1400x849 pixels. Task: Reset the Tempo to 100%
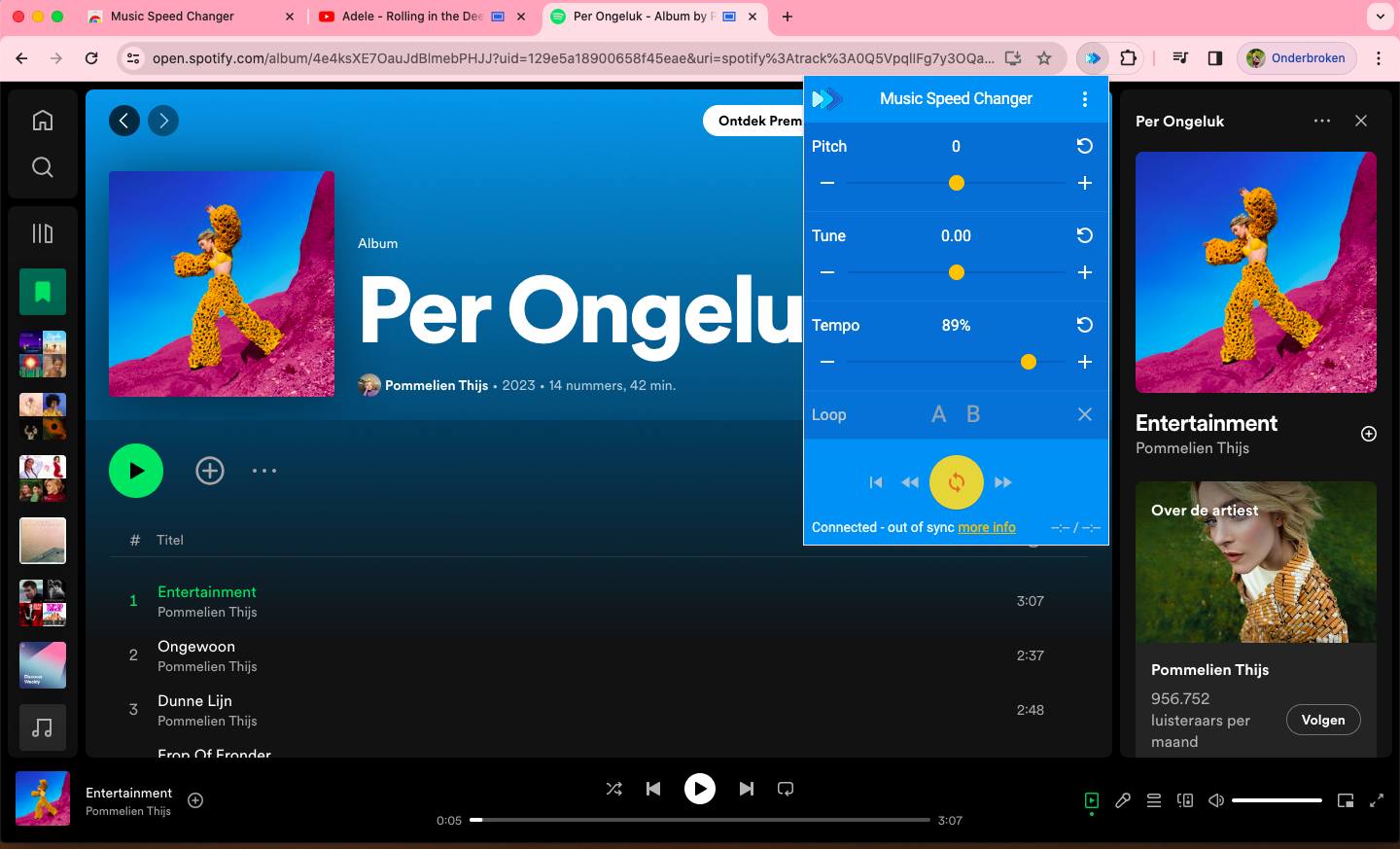(1084, 325)
